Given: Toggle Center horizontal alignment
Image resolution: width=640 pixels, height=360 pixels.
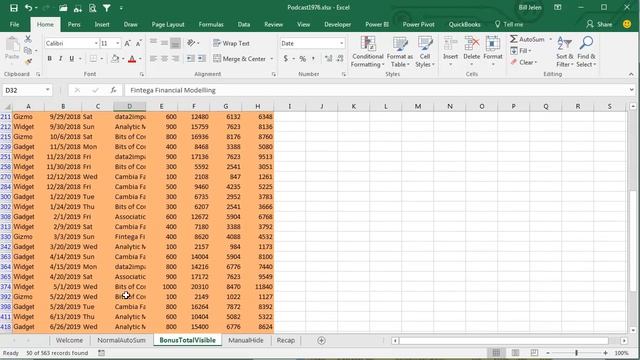Looking at the screenshot, I should click(164, 59).
